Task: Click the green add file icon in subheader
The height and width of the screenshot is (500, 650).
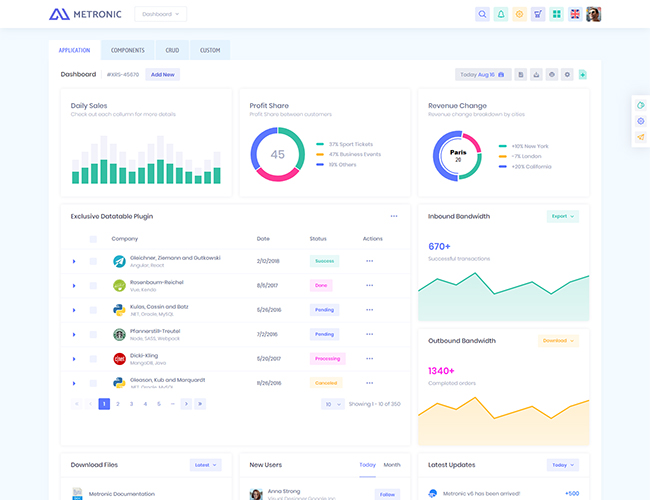Action: (x=583, y=75)
